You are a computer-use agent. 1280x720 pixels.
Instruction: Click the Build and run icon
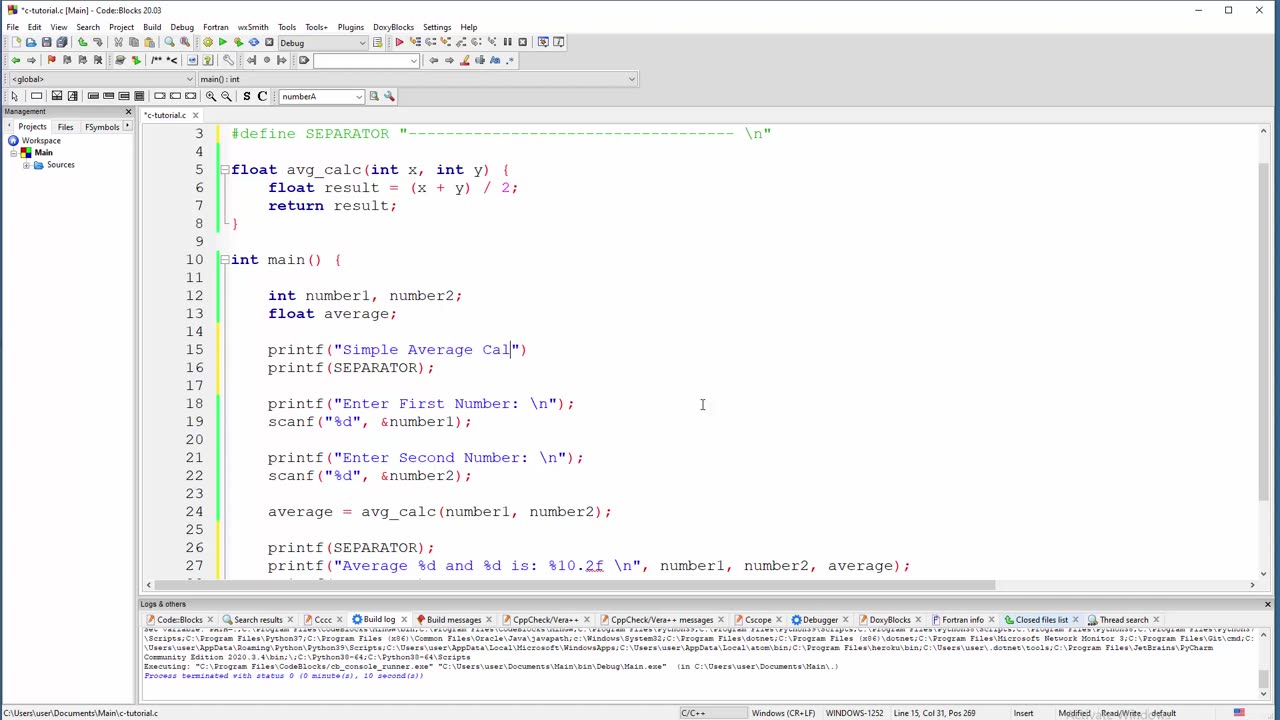238,42
